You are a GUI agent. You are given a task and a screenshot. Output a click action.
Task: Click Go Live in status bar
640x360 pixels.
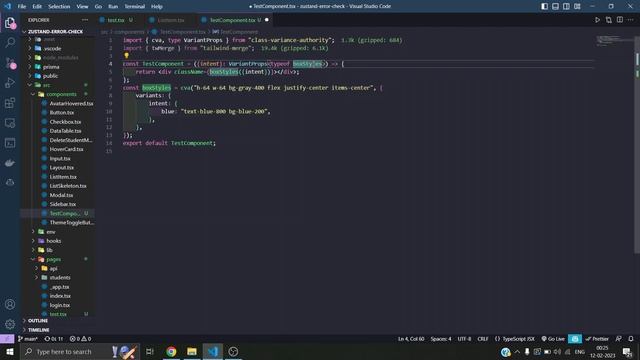pyautogui.click(x=553, y=339)
